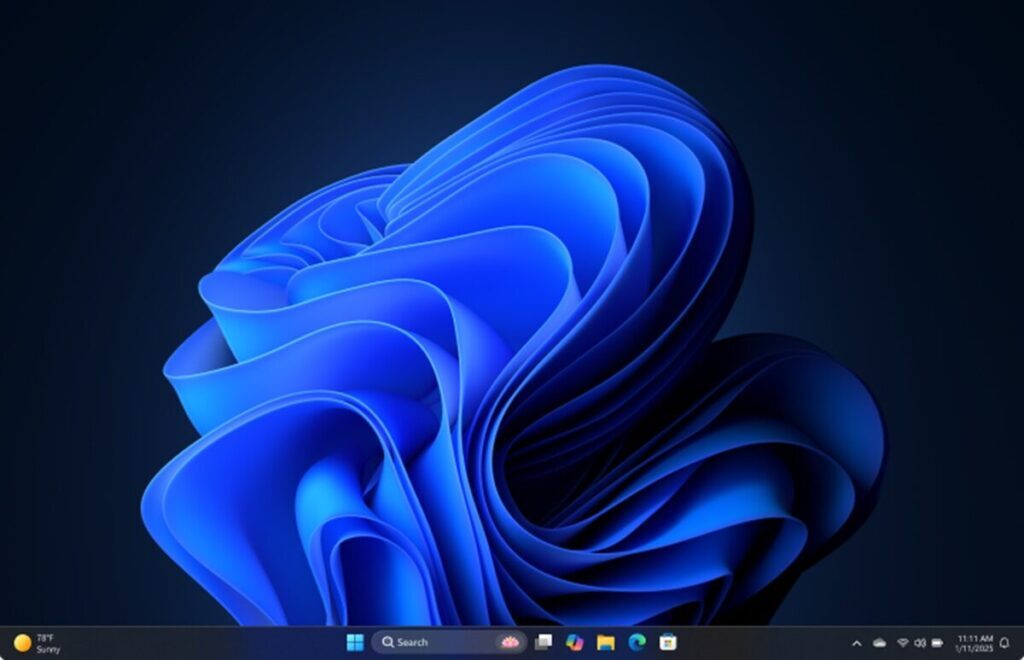
Task: Open the Windows Start menu
Action: coord(355,642)
